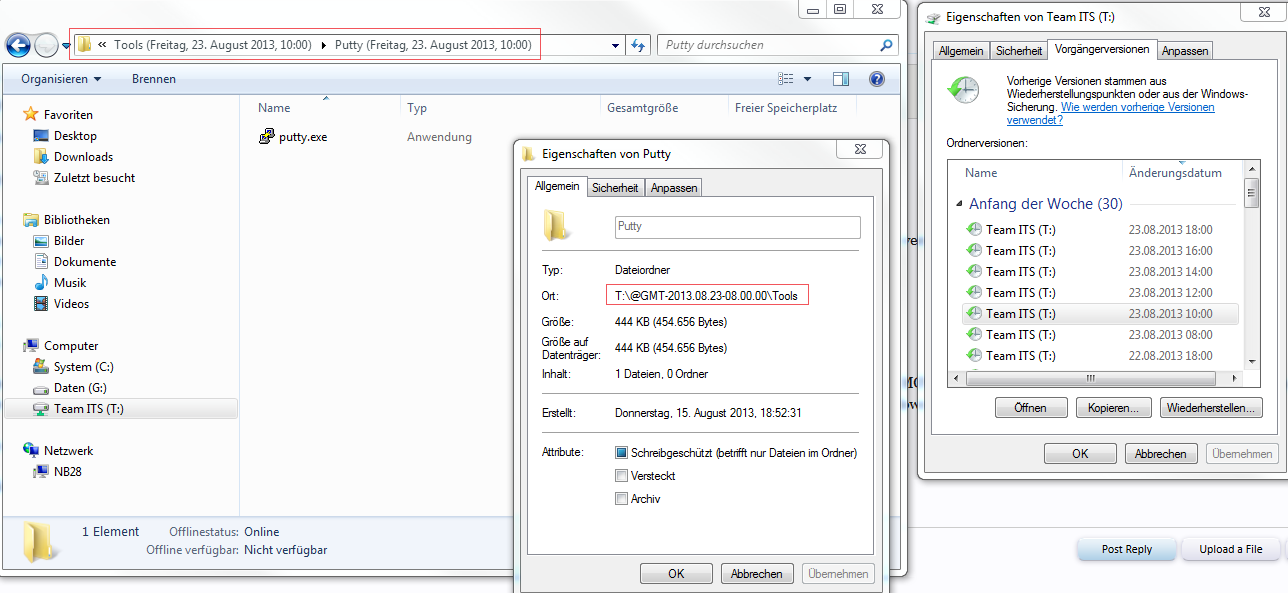
Task: Click the Tools breadcrumb in address bar
Action: [212, 45]
